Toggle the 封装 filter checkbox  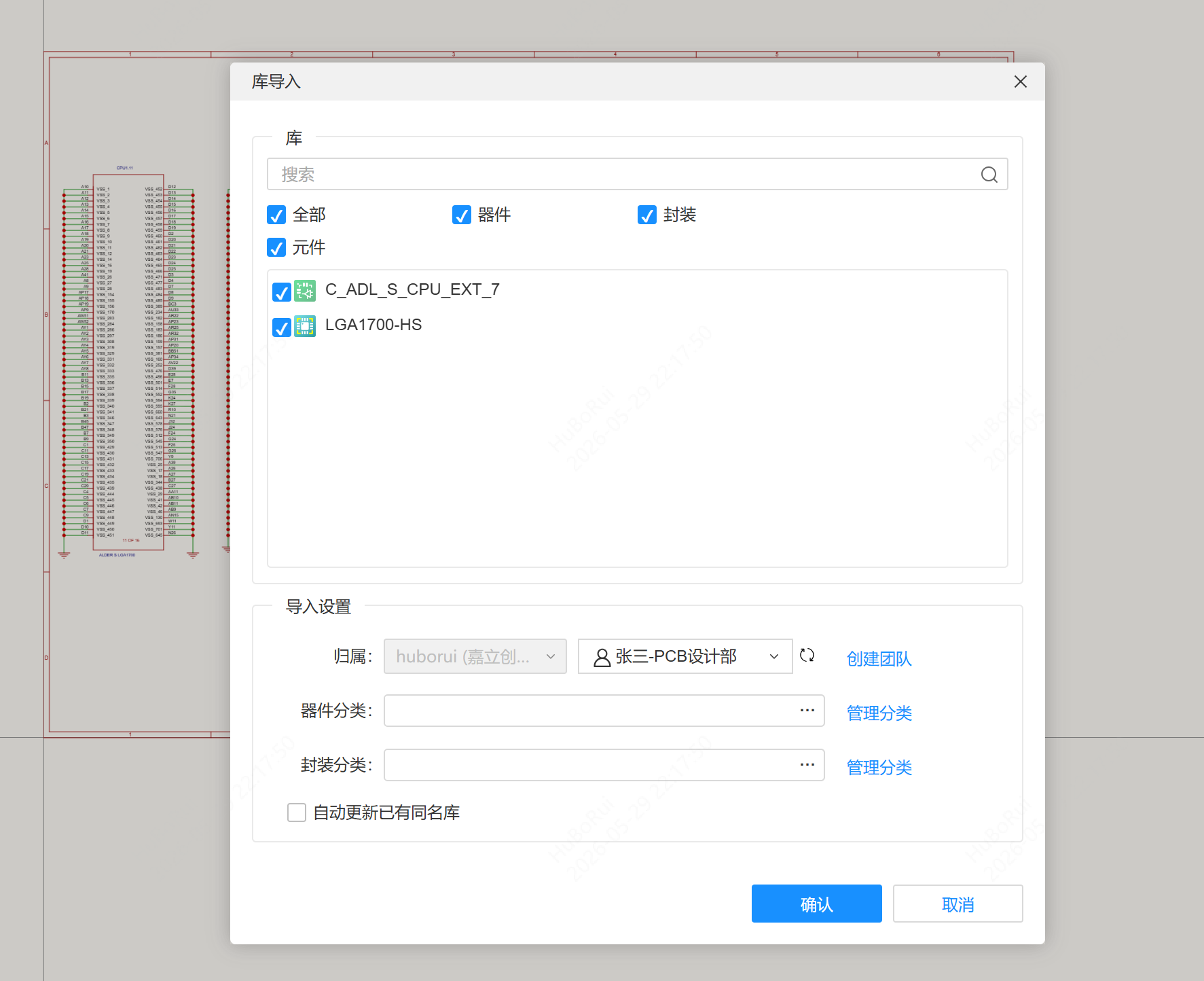pos(647,215)
